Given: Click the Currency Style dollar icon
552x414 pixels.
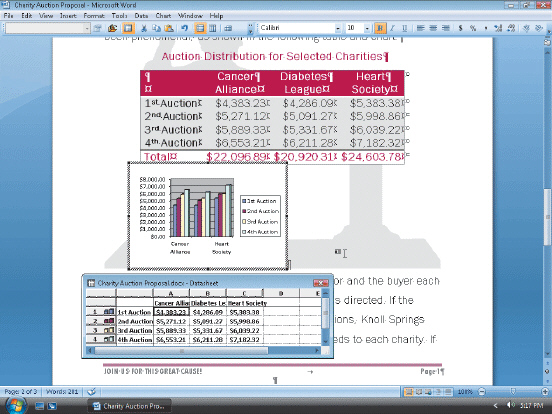Looking at the screenshot, I should (x=460, y=28).
